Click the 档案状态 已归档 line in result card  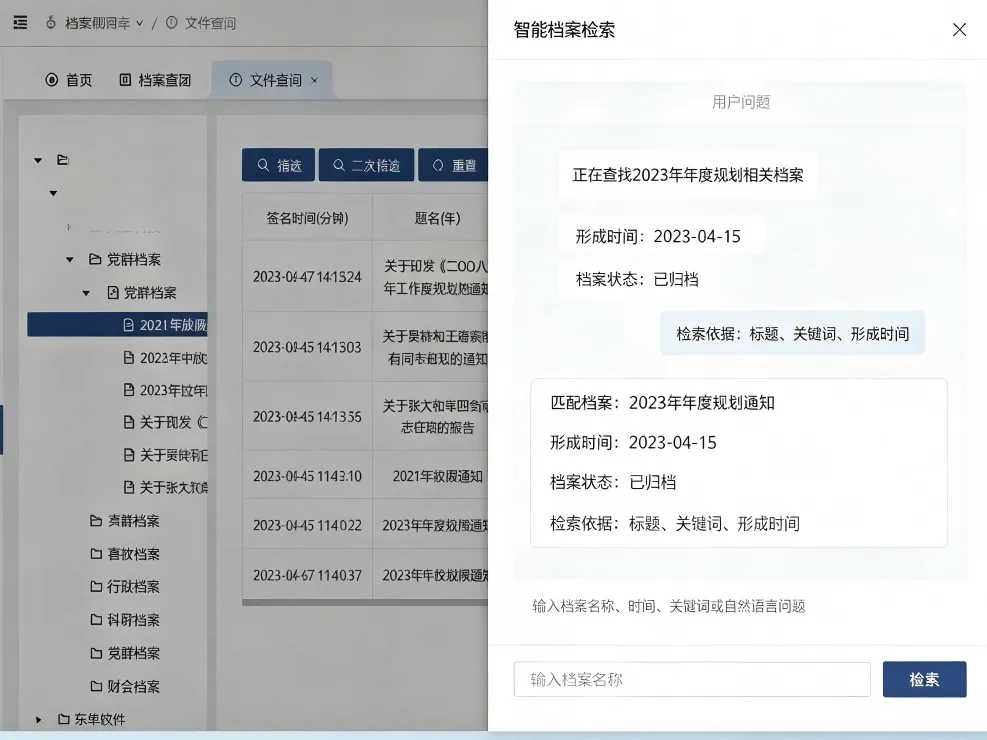coord(613,482)
